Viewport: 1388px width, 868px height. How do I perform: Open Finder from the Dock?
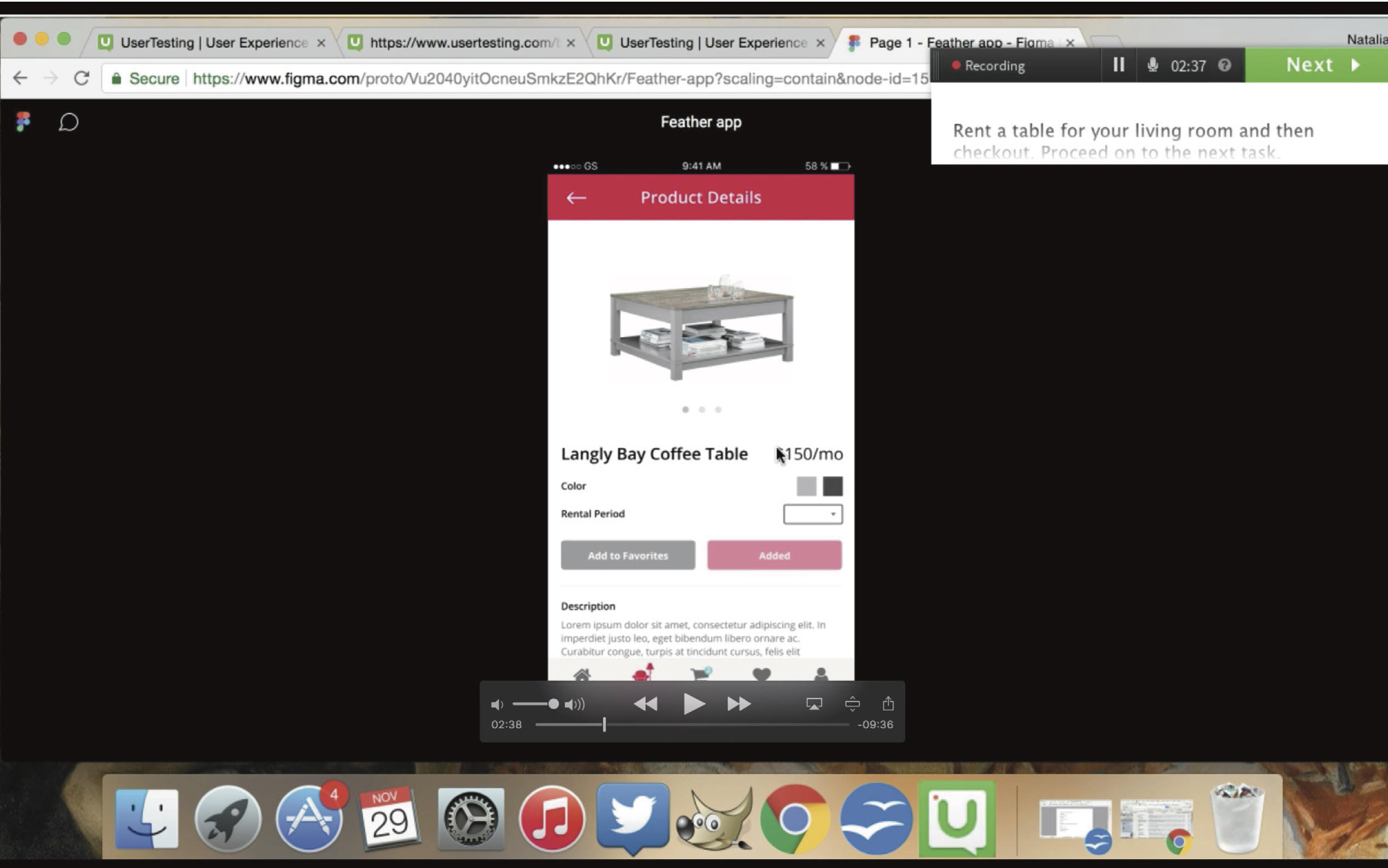pyautogui.click(x=147, y=819)
